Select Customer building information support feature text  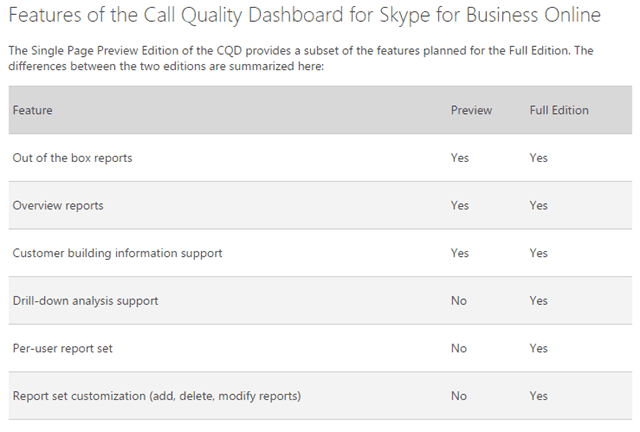pyautogui.click(x=117, y=253)
